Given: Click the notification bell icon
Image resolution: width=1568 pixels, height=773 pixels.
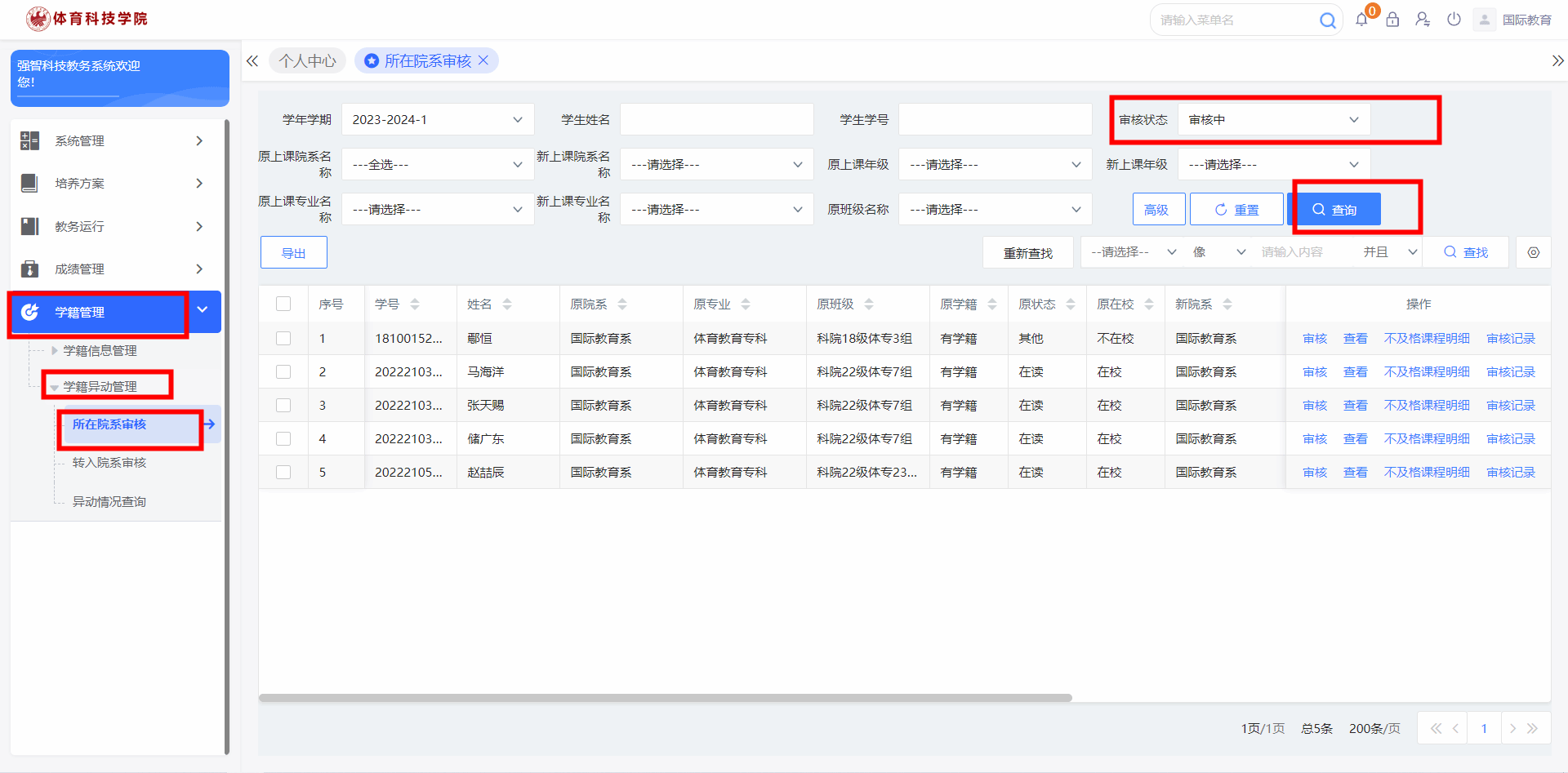Looking at the screenshot, I should tap(1361, 20).
